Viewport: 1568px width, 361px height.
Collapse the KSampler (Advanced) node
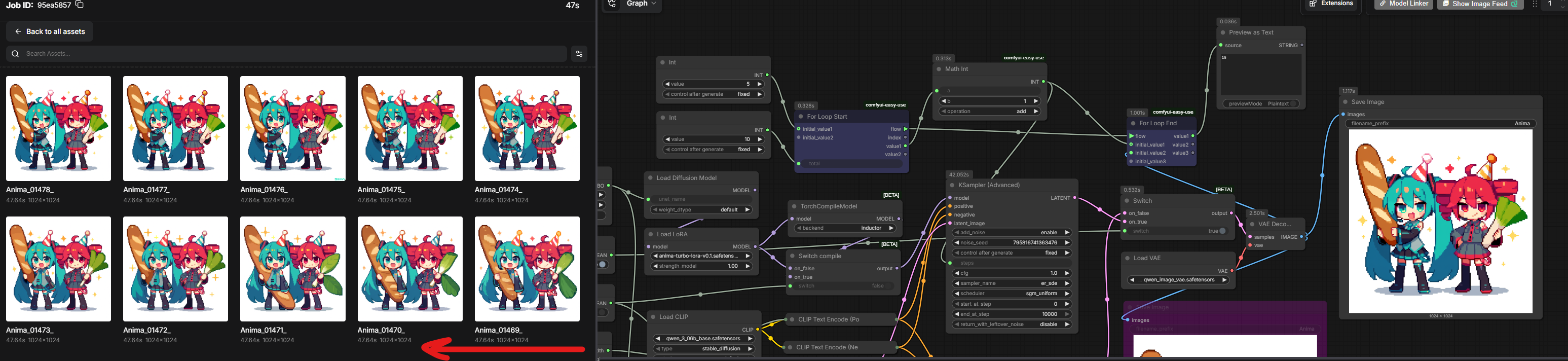[x=952, y=185]
